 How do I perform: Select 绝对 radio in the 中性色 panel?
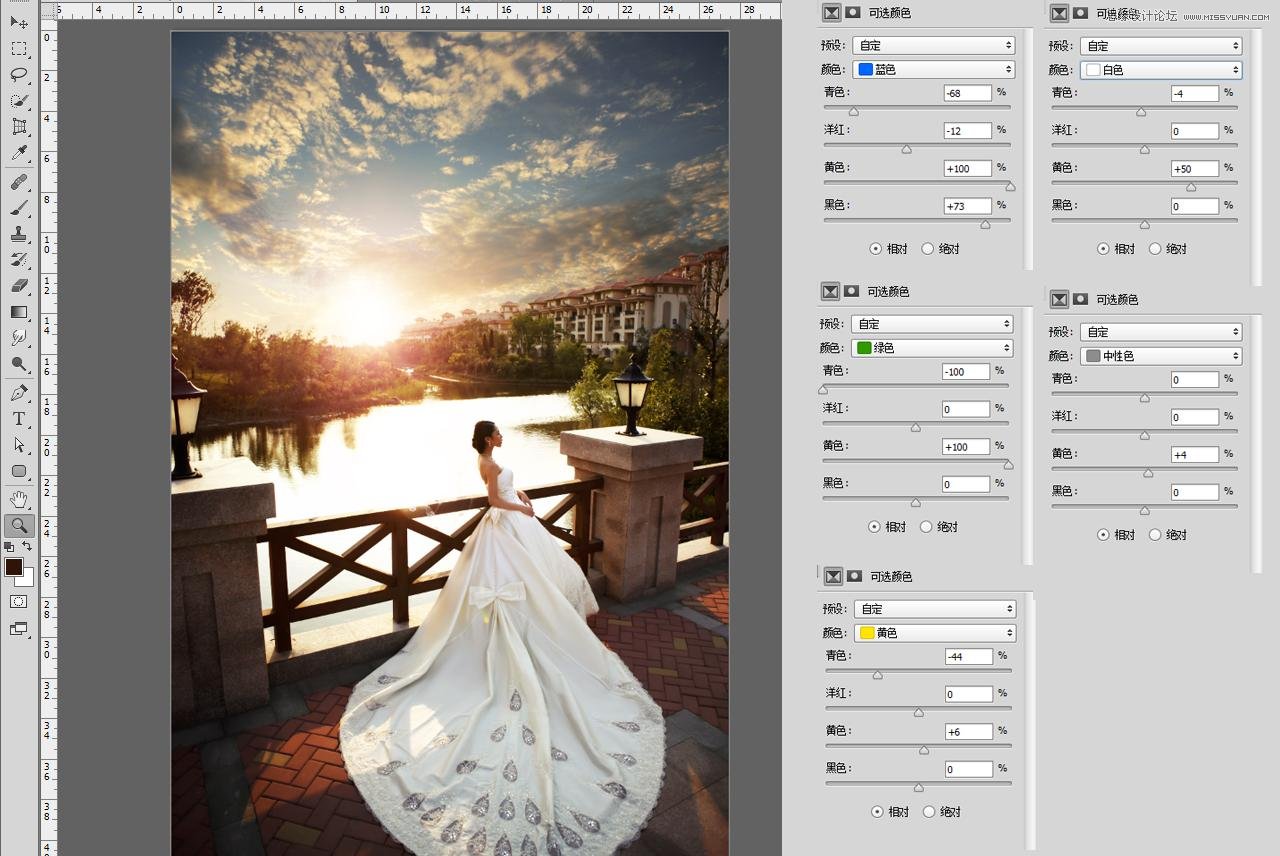(x=1155, y=535)
